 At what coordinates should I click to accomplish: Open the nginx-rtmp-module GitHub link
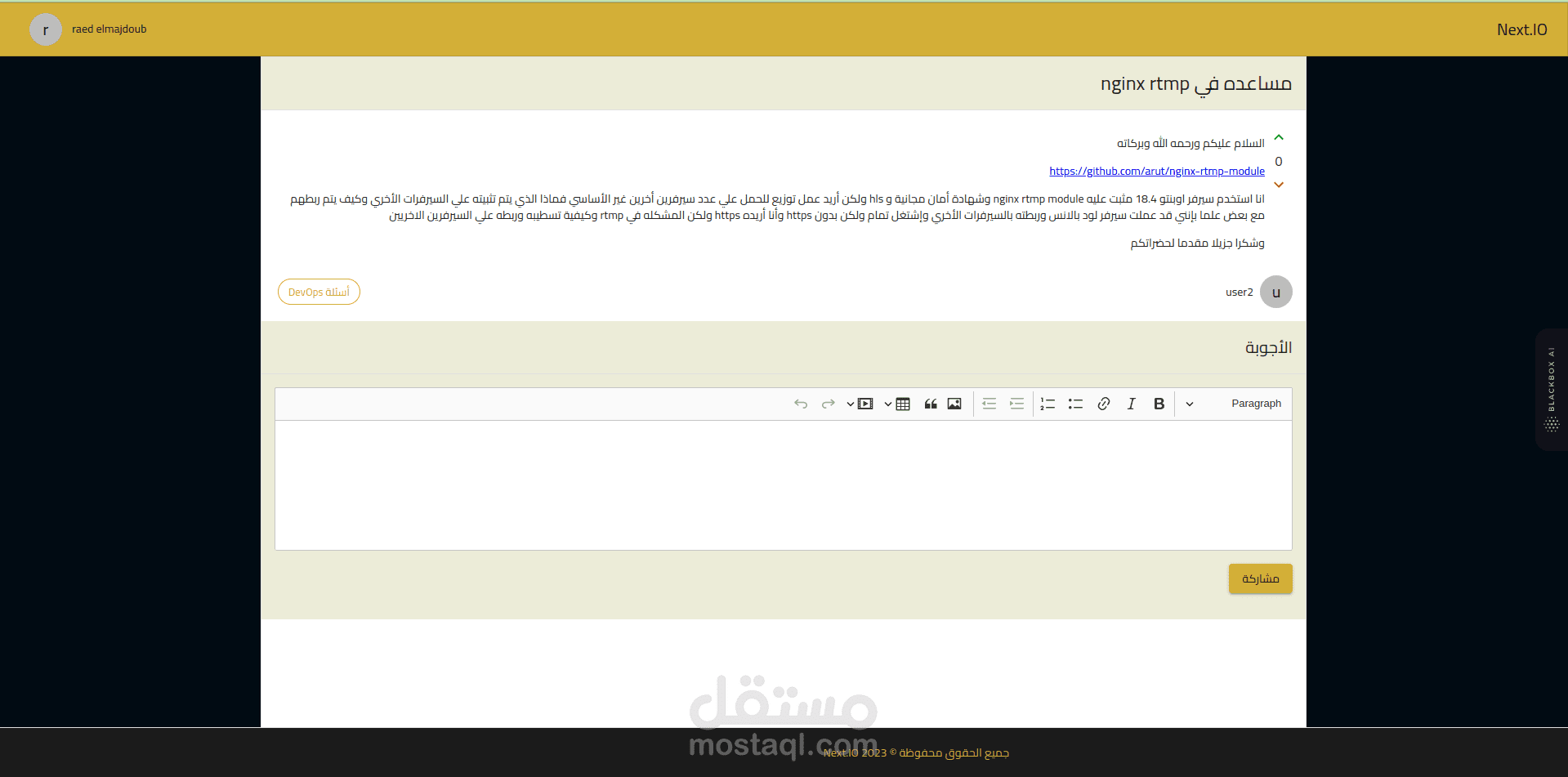click(x=1157, y=171)
